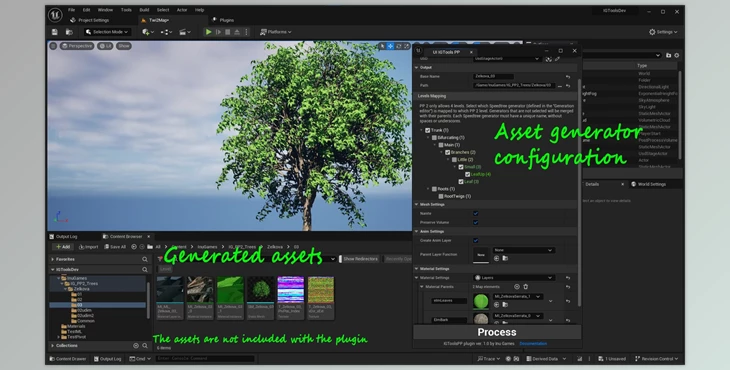Click the translate gizmo viewport icon

click(x=391, y=46)
